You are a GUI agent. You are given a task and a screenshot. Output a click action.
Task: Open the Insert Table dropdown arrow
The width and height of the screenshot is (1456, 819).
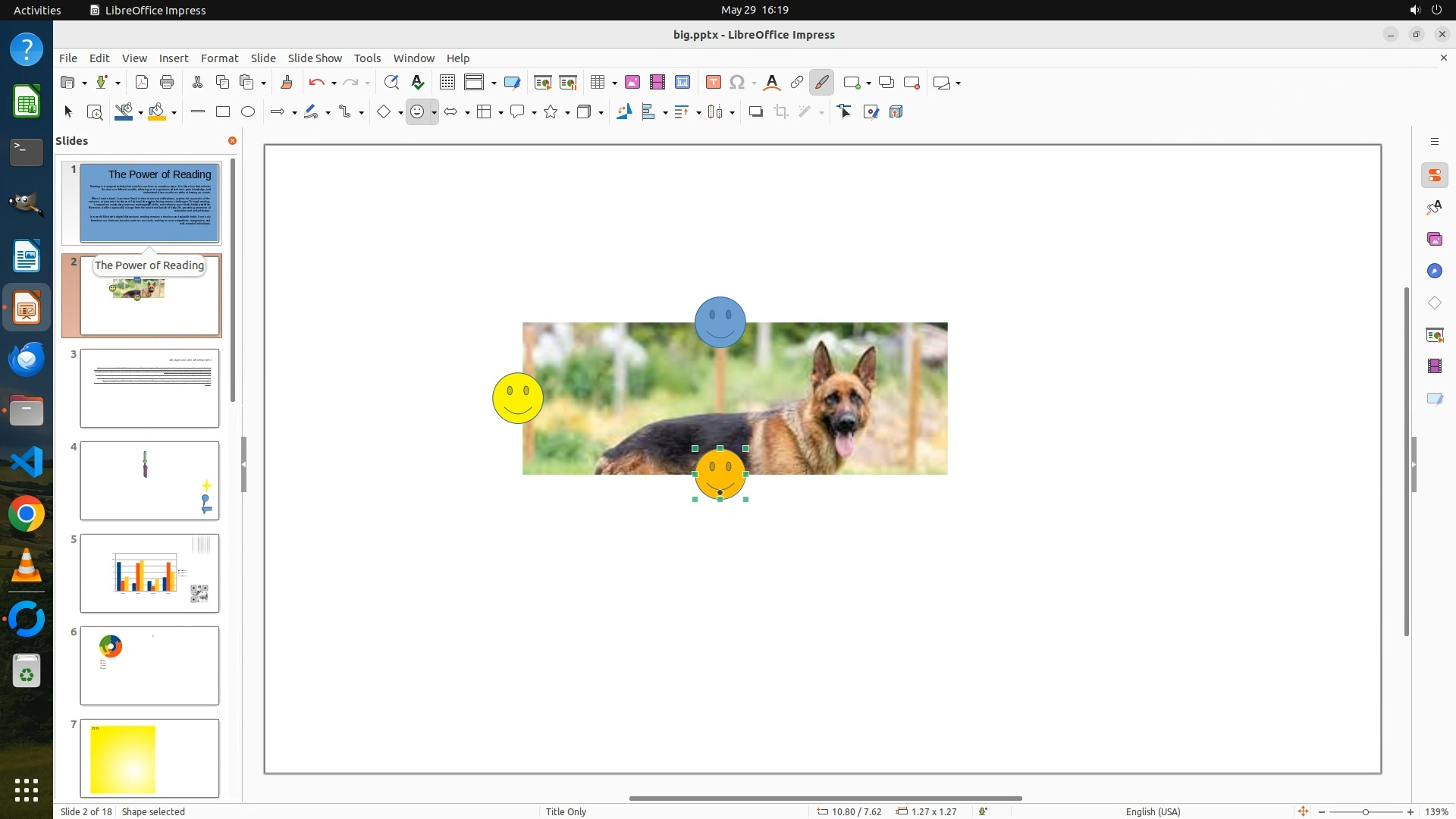[614, 83]
